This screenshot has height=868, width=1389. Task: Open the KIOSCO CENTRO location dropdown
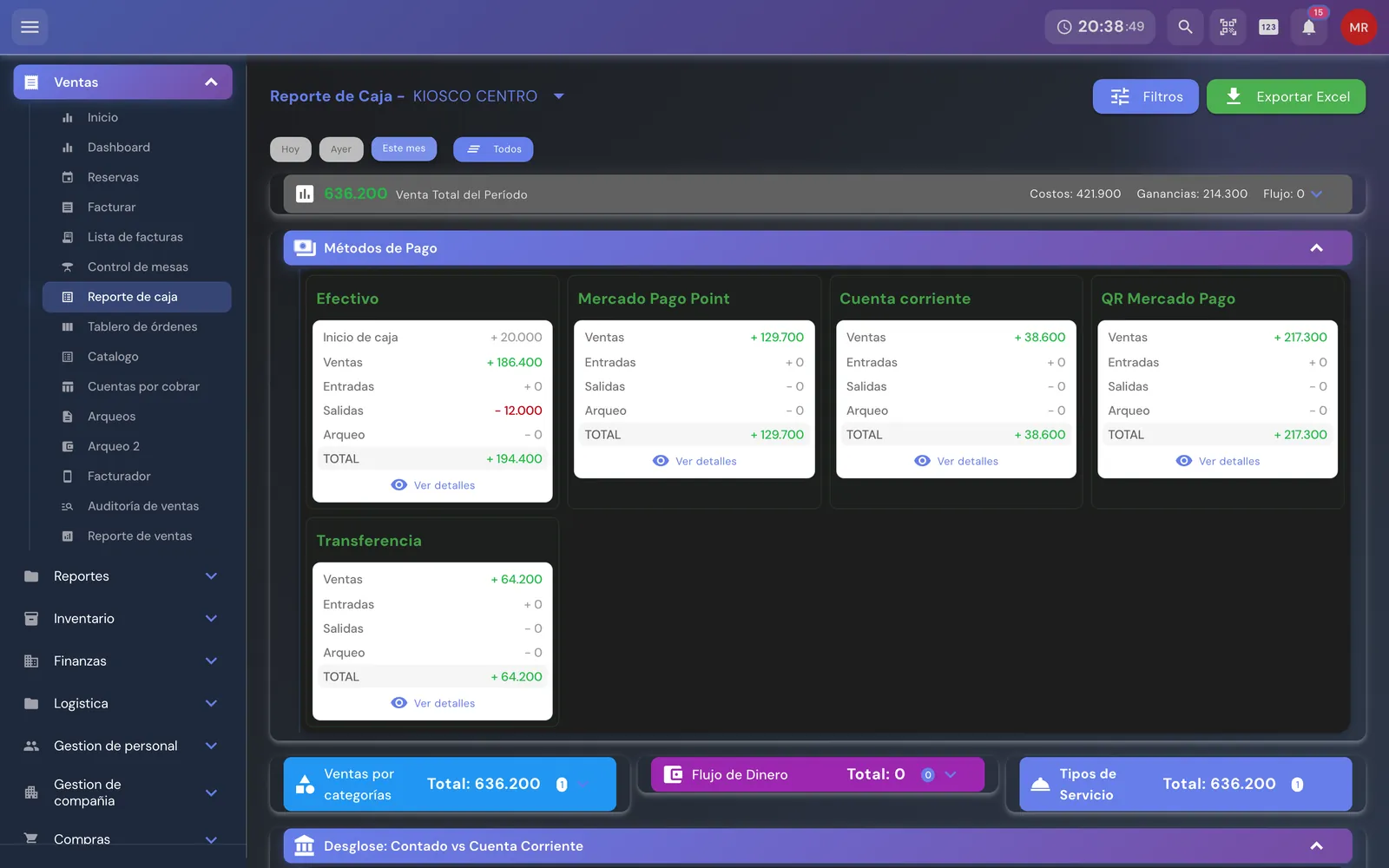pos(559,96)
